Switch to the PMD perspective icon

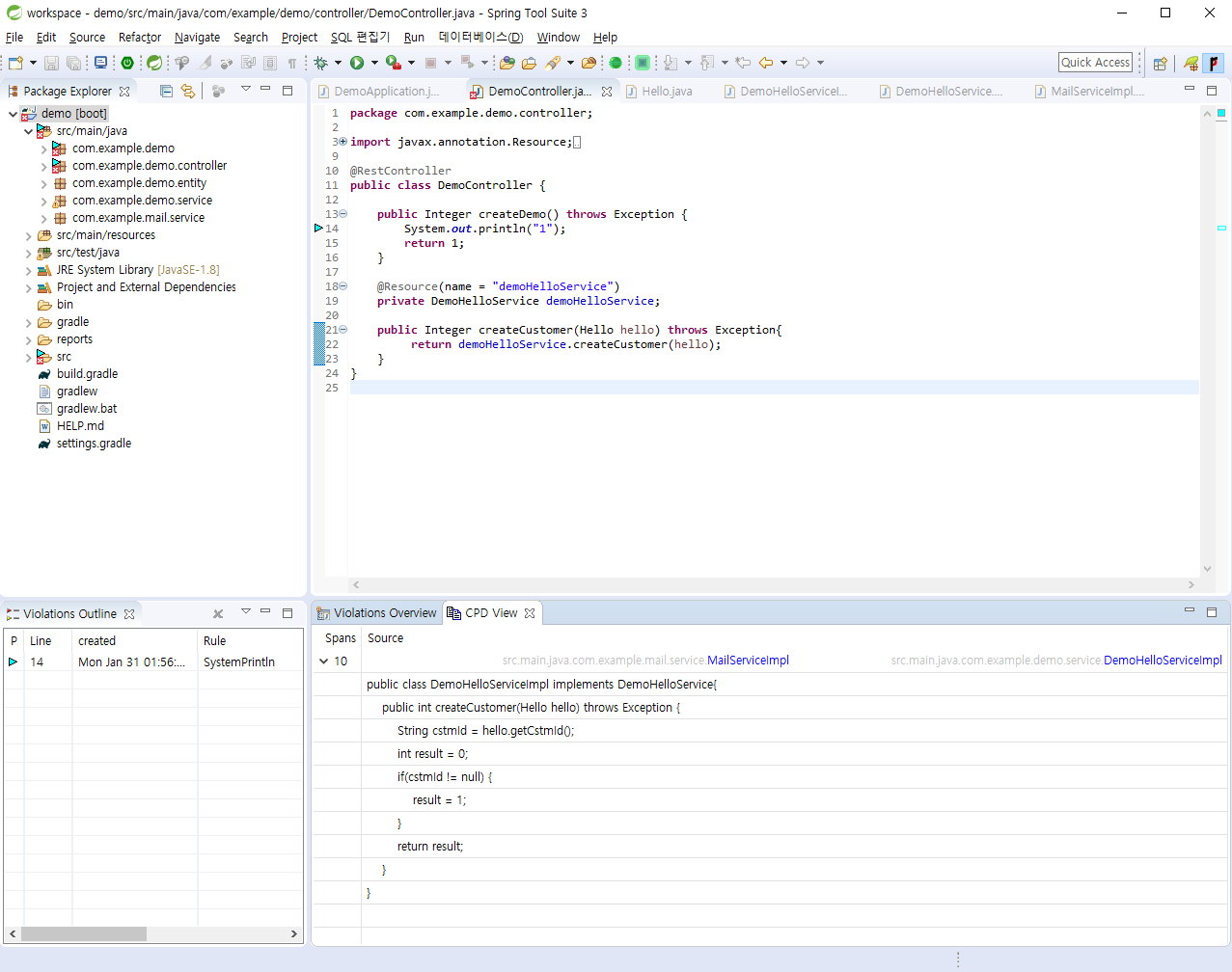1213,63
